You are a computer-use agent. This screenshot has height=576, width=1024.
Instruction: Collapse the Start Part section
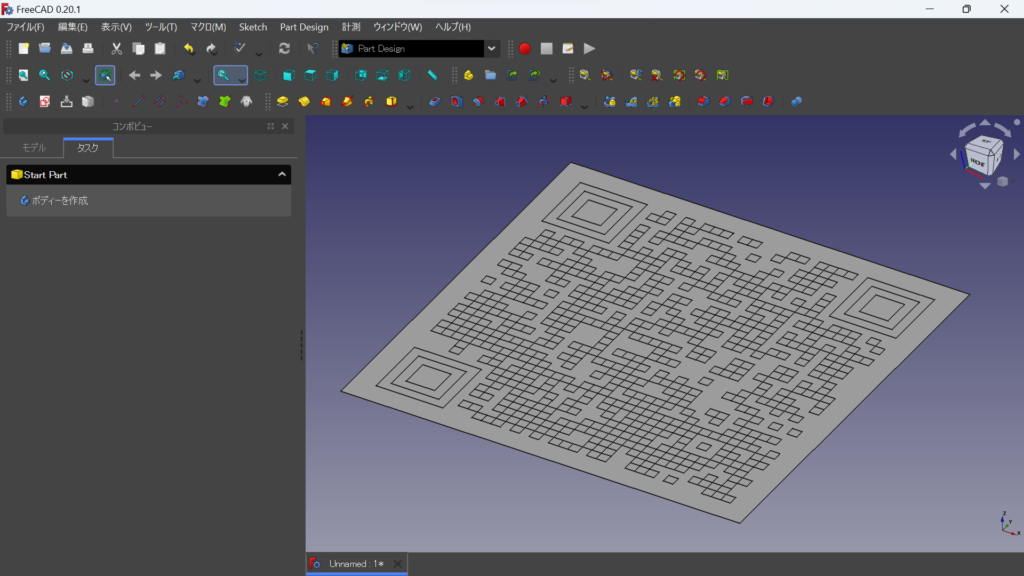pos(281,174)
